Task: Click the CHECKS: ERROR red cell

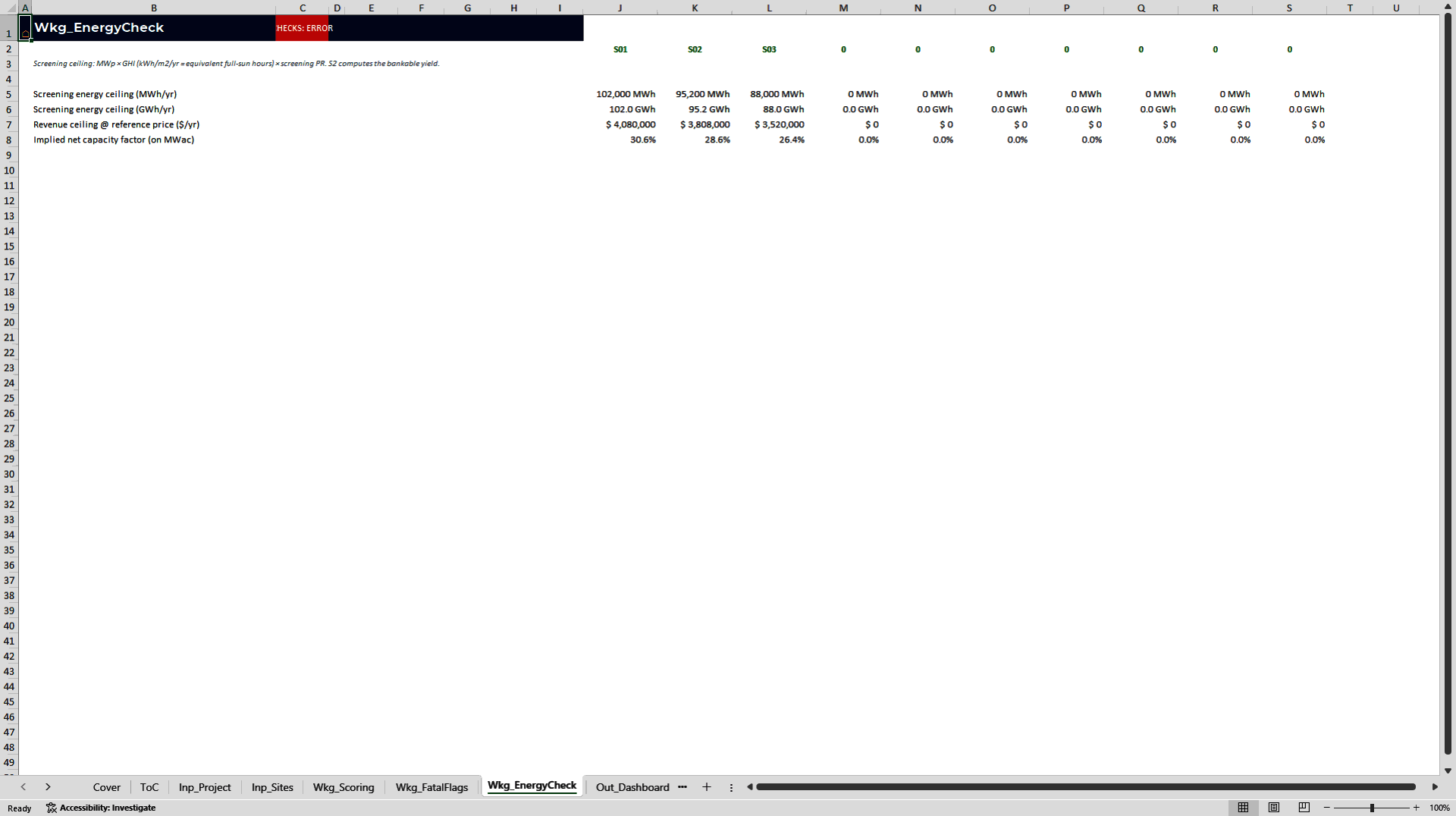Action: coord(303,28)
